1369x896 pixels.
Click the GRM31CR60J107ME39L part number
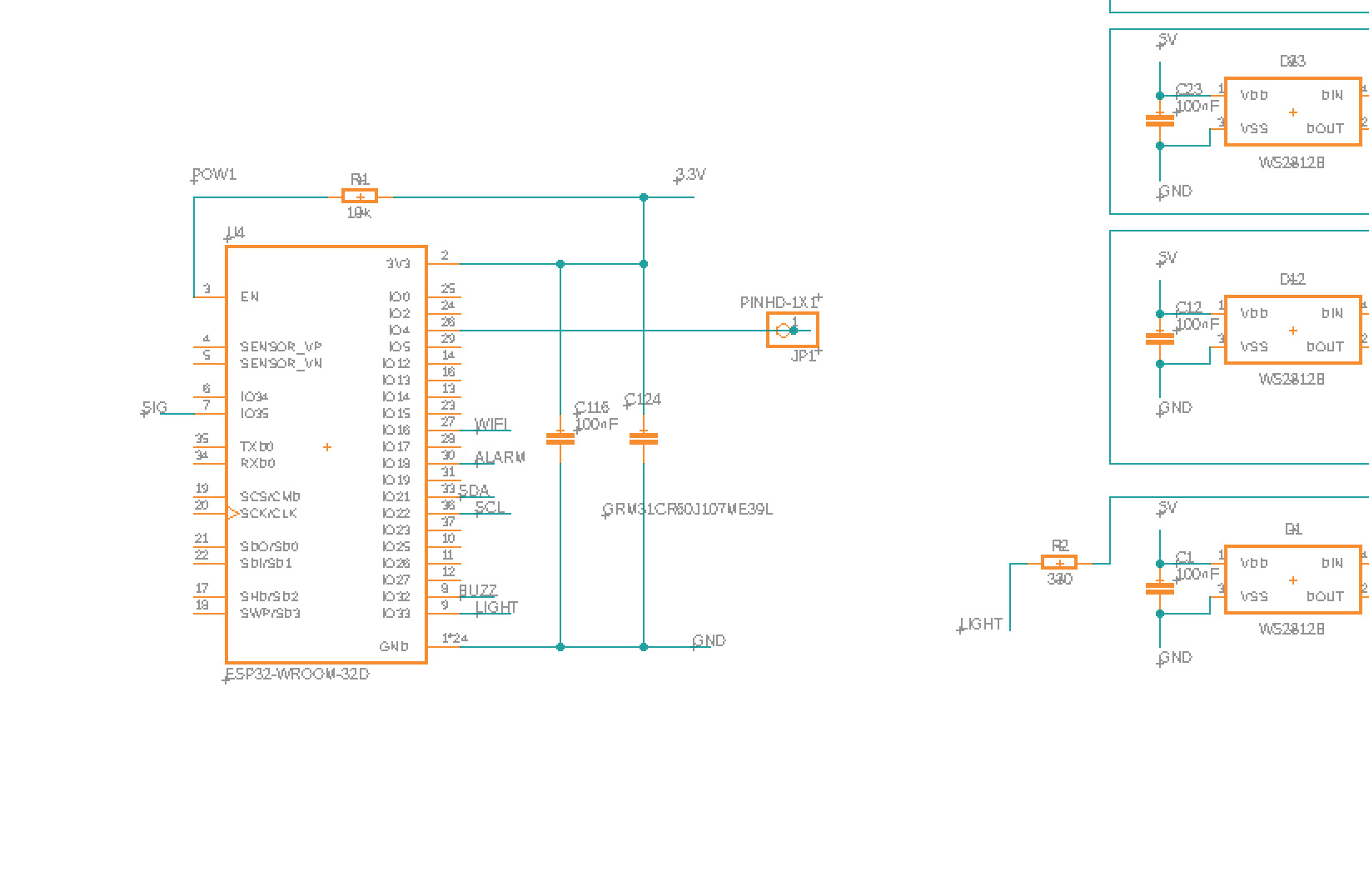tap(688, 510)
